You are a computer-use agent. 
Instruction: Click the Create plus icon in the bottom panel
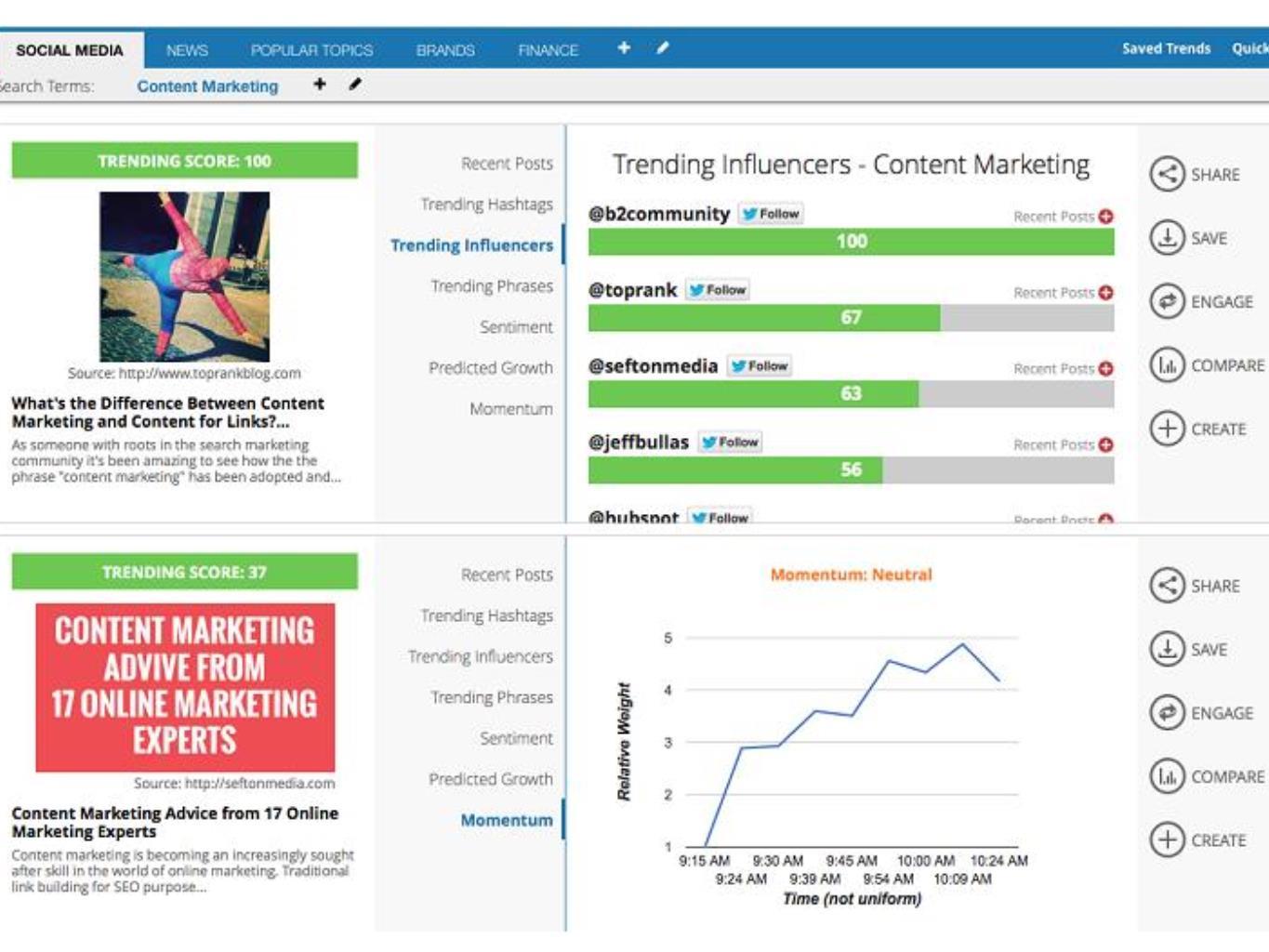click(1167, 840)
